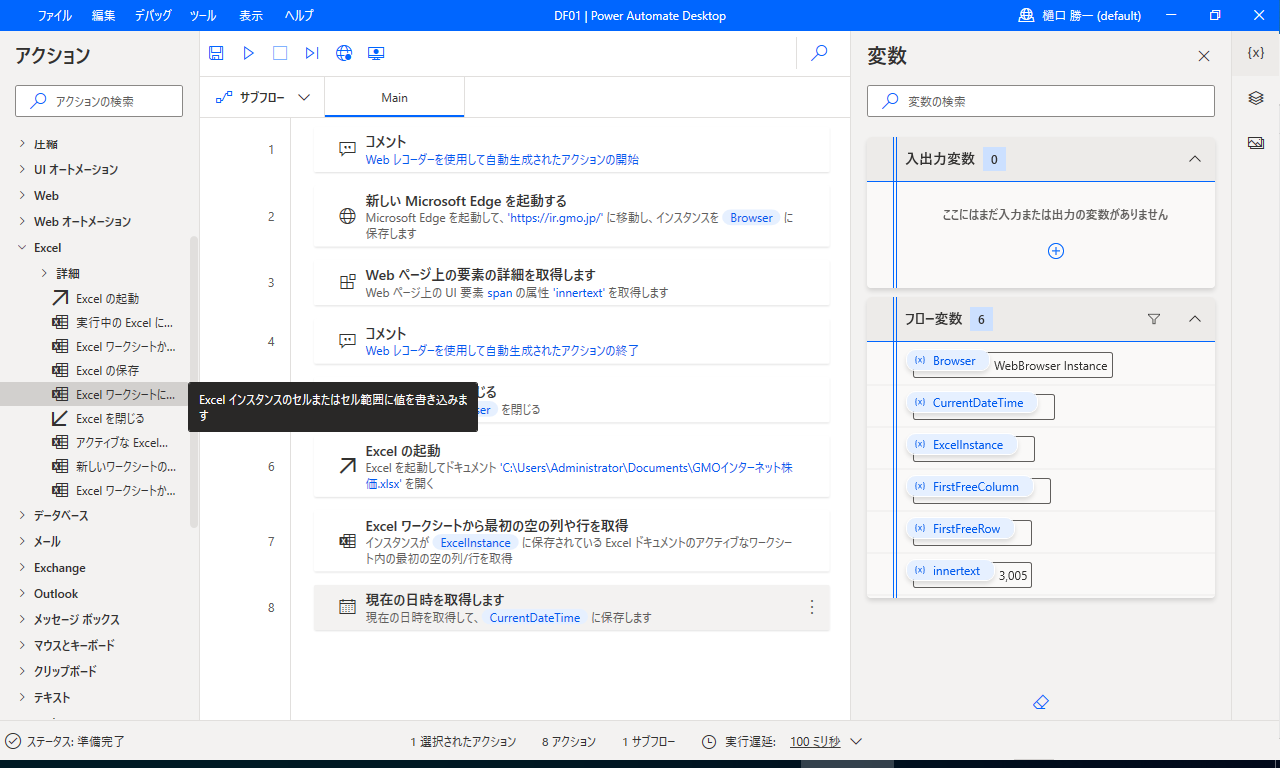
Task: Select the ExcelInstance flow variable
Action: (x=960, y=445)
